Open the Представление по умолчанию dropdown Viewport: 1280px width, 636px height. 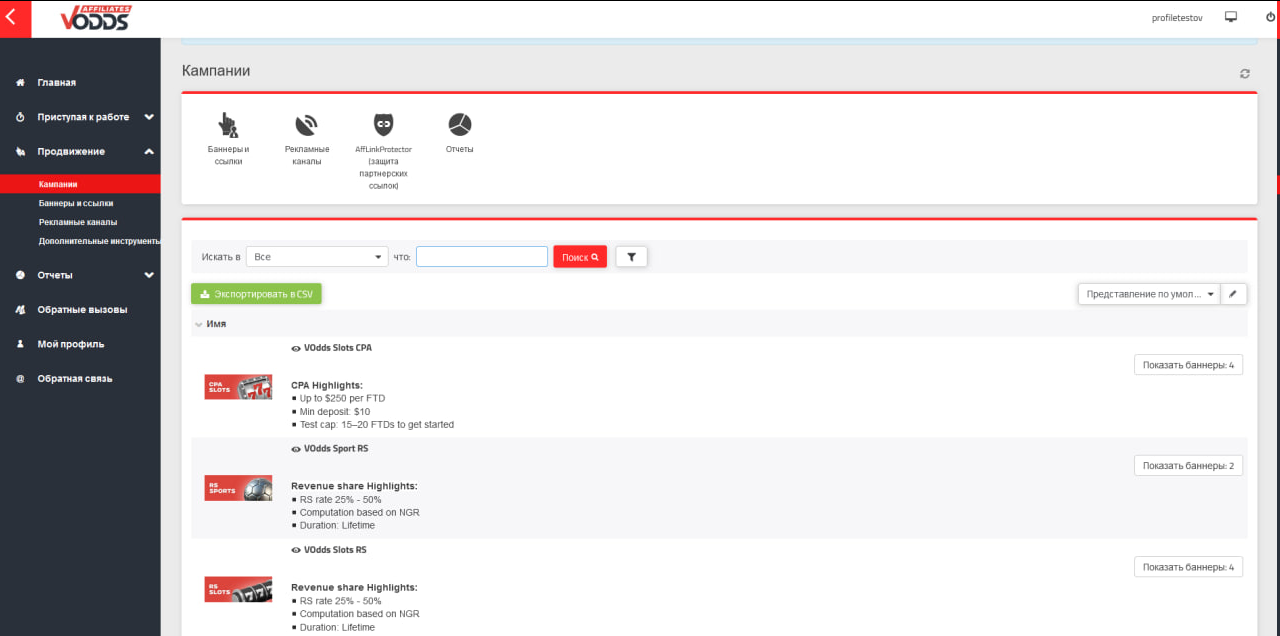tap(1147, 293)
